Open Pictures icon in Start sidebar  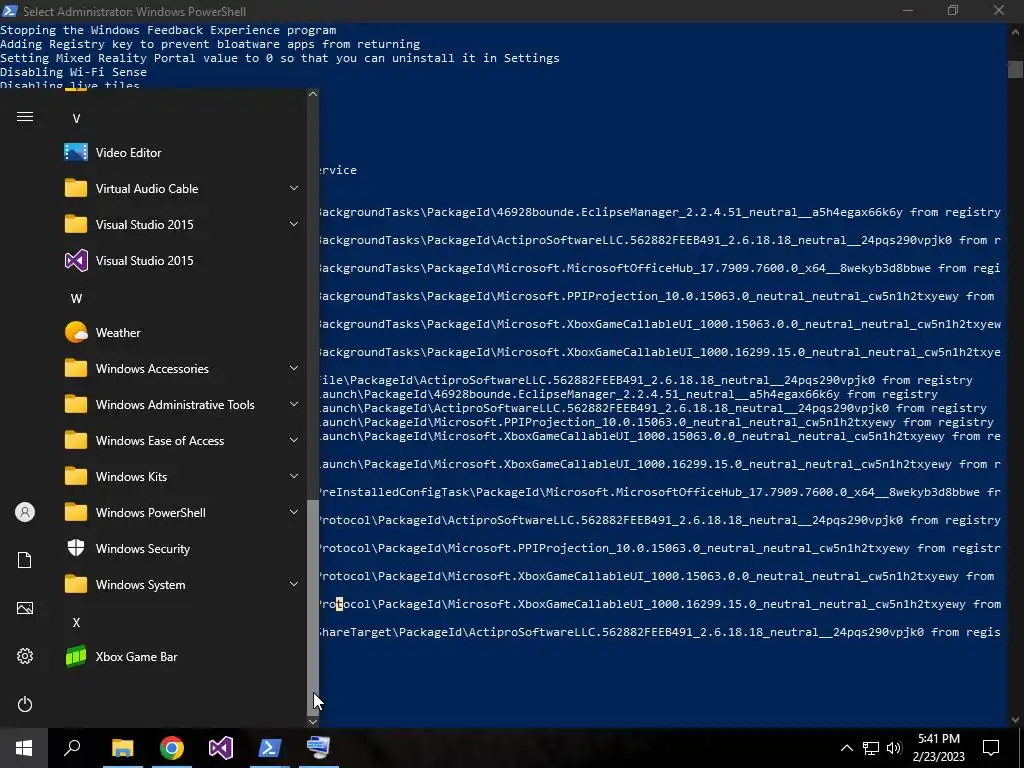click(x=25, y=608)
